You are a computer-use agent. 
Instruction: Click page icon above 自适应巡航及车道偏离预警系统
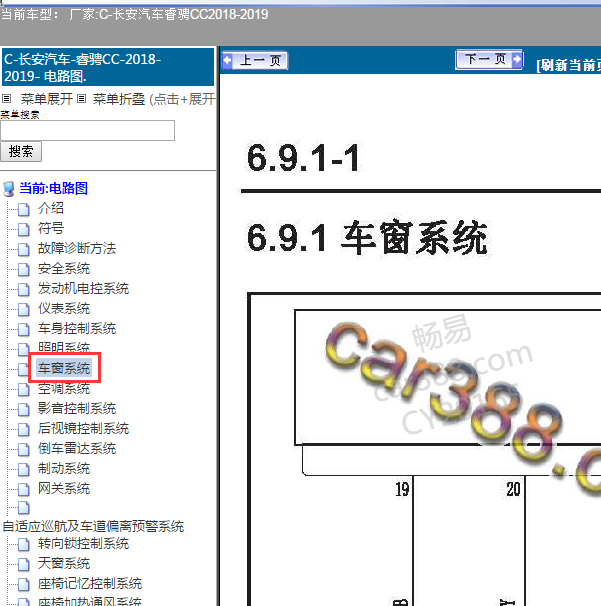click(24, 508)
